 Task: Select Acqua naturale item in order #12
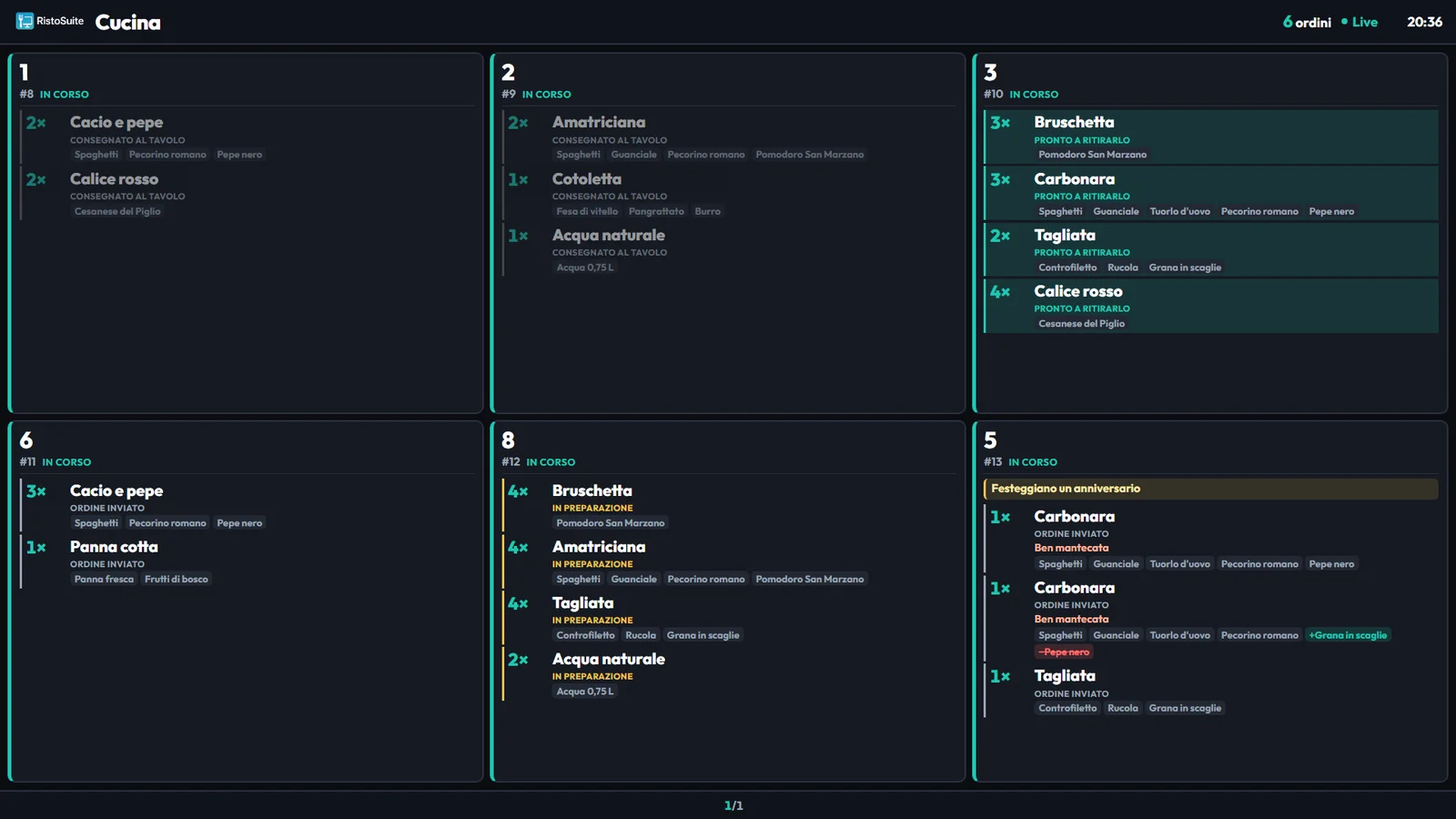(x=730, y=674)
